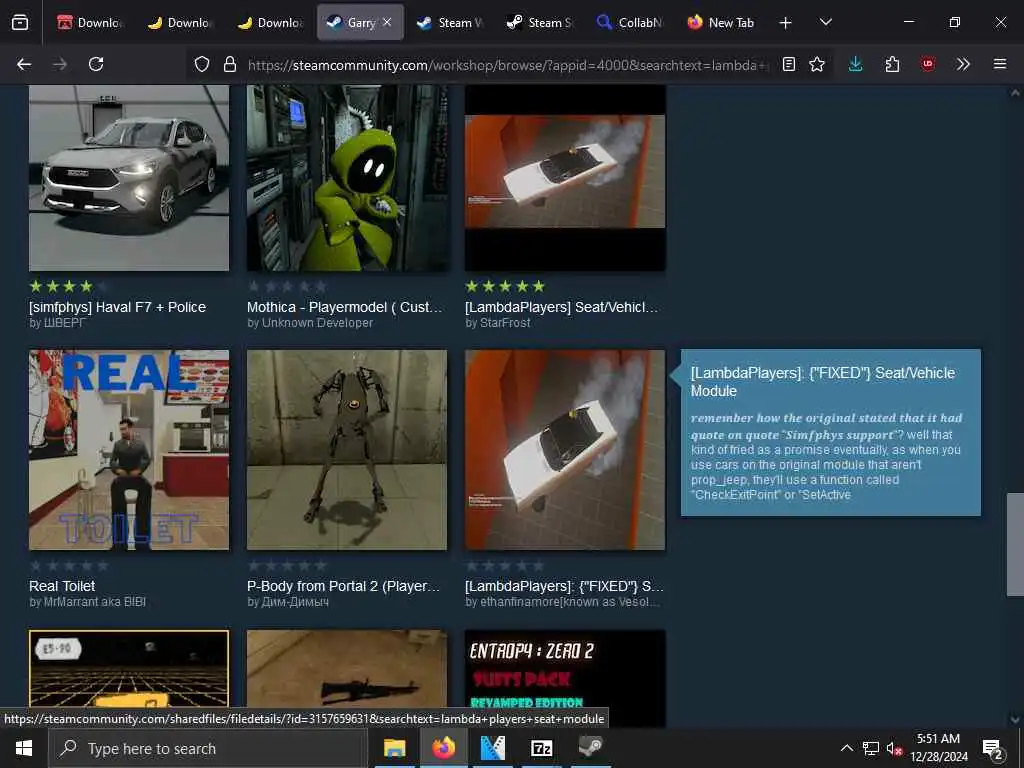Show more tools overflow chevrons
This screenshot has height=768, width=1024.
[963, 64]
